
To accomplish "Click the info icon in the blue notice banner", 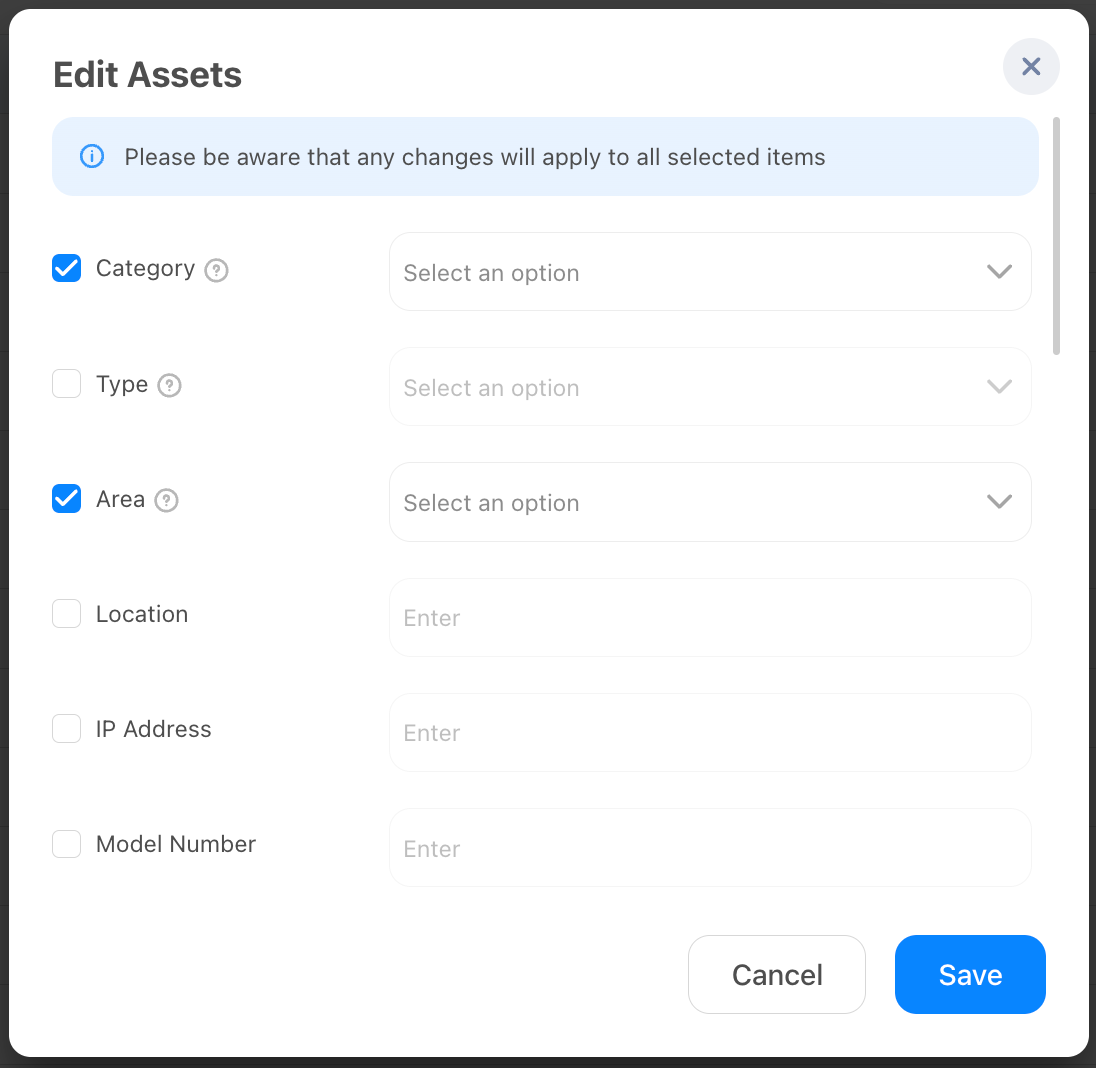I will [x=92, y=157].
